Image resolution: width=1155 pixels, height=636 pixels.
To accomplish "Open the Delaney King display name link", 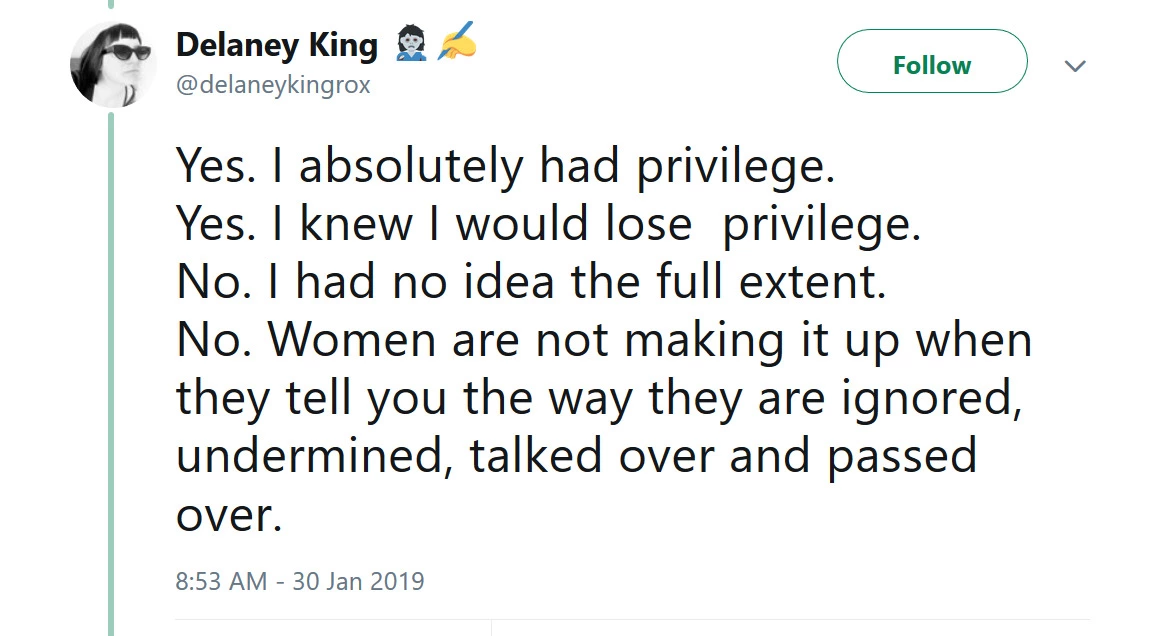I will coord(277,45).
